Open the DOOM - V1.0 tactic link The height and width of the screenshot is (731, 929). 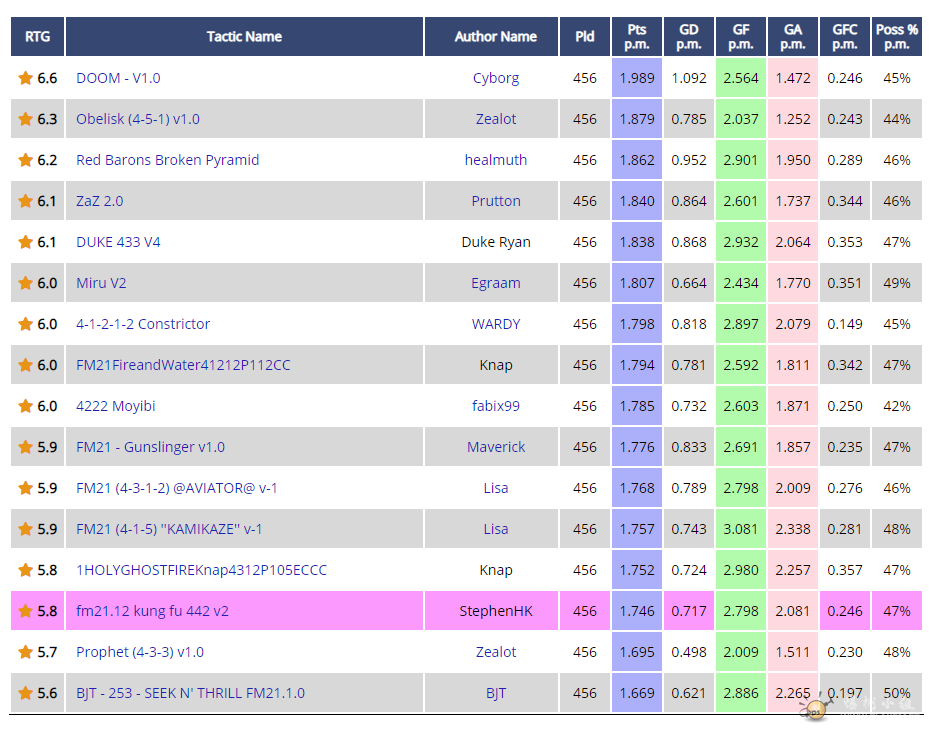[118, 78]
